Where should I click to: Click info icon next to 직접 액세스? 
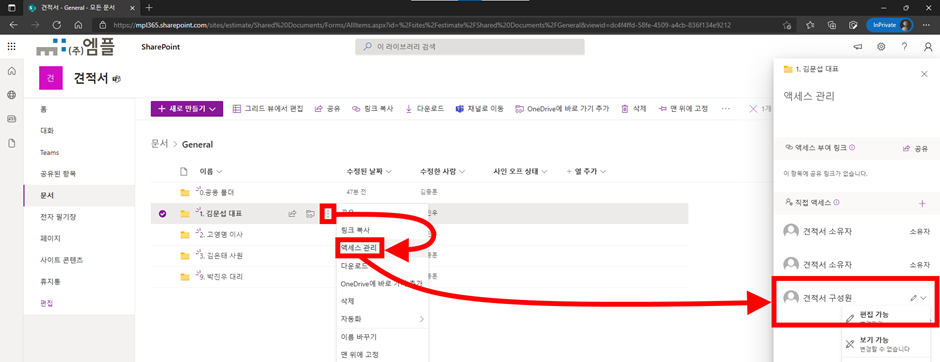(x=836, y=203)
